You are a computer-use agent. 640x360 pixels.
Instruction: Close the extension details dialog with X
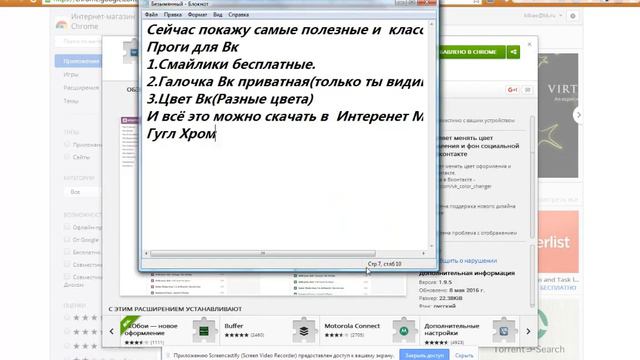coord(529,44)
